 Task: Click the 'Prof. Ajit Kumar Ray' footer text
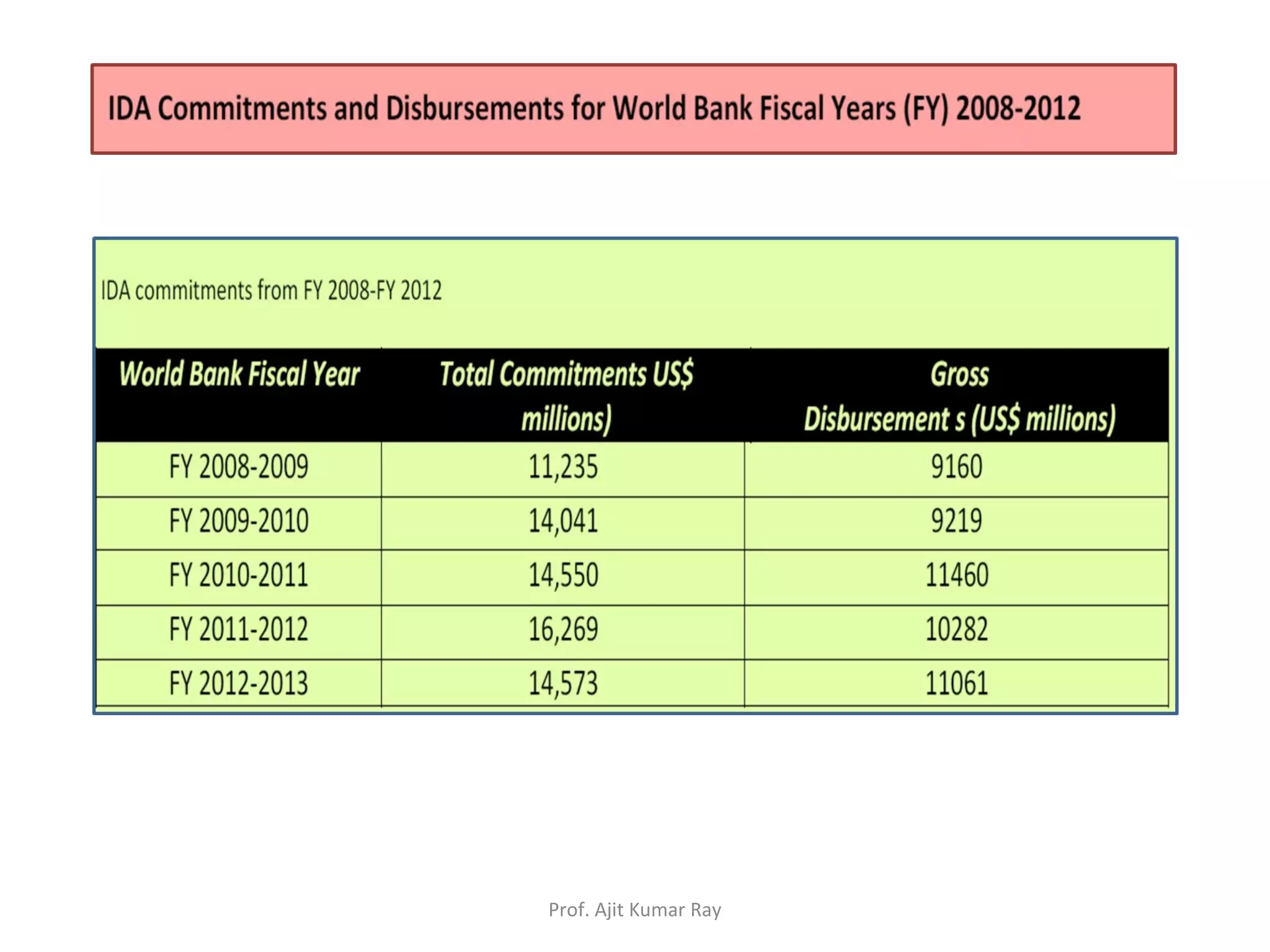tap(634, 910)
